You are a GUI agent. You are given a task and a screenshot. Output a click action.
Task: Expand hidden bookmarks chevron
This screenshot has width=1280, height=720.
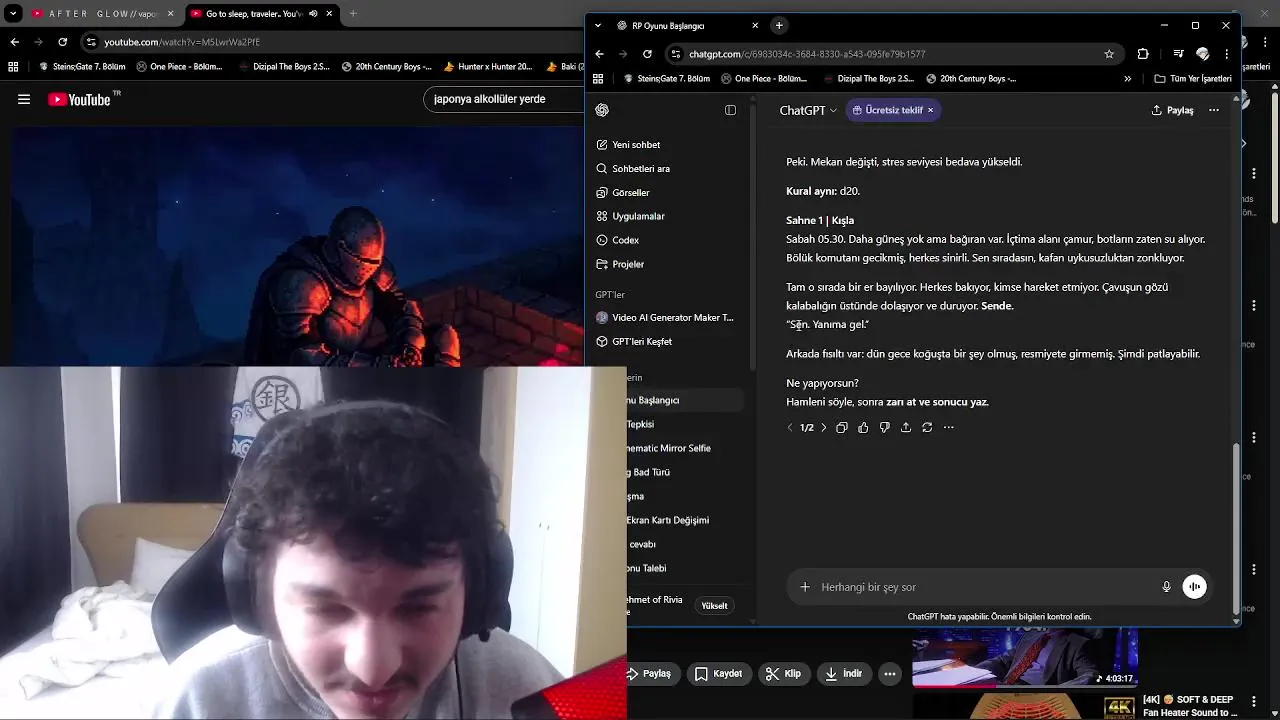point(1127,78)
